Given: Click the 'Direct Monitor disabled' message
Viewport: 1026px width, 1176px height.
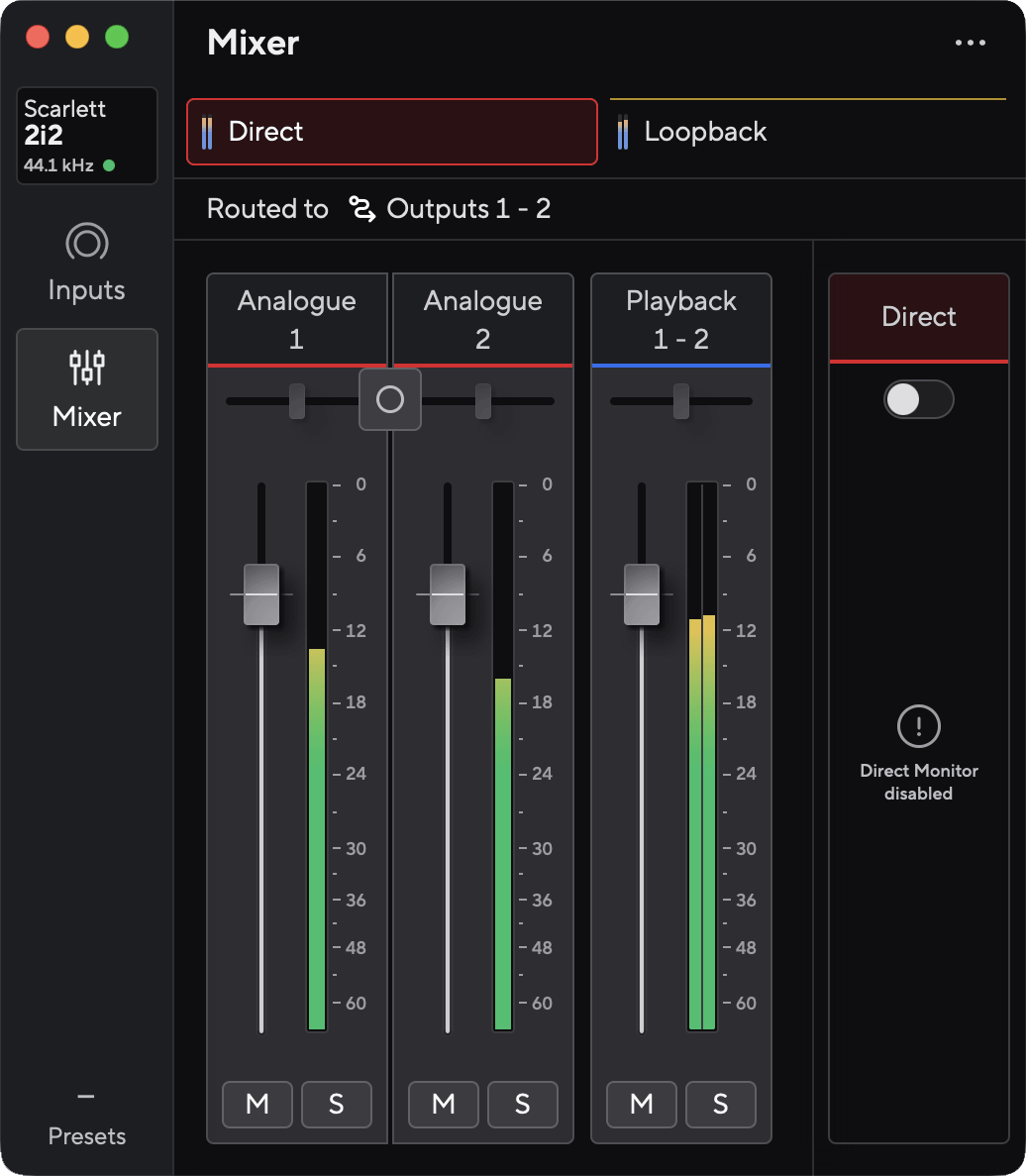Looking at the screenshot, I should click(x=919, y=783).
